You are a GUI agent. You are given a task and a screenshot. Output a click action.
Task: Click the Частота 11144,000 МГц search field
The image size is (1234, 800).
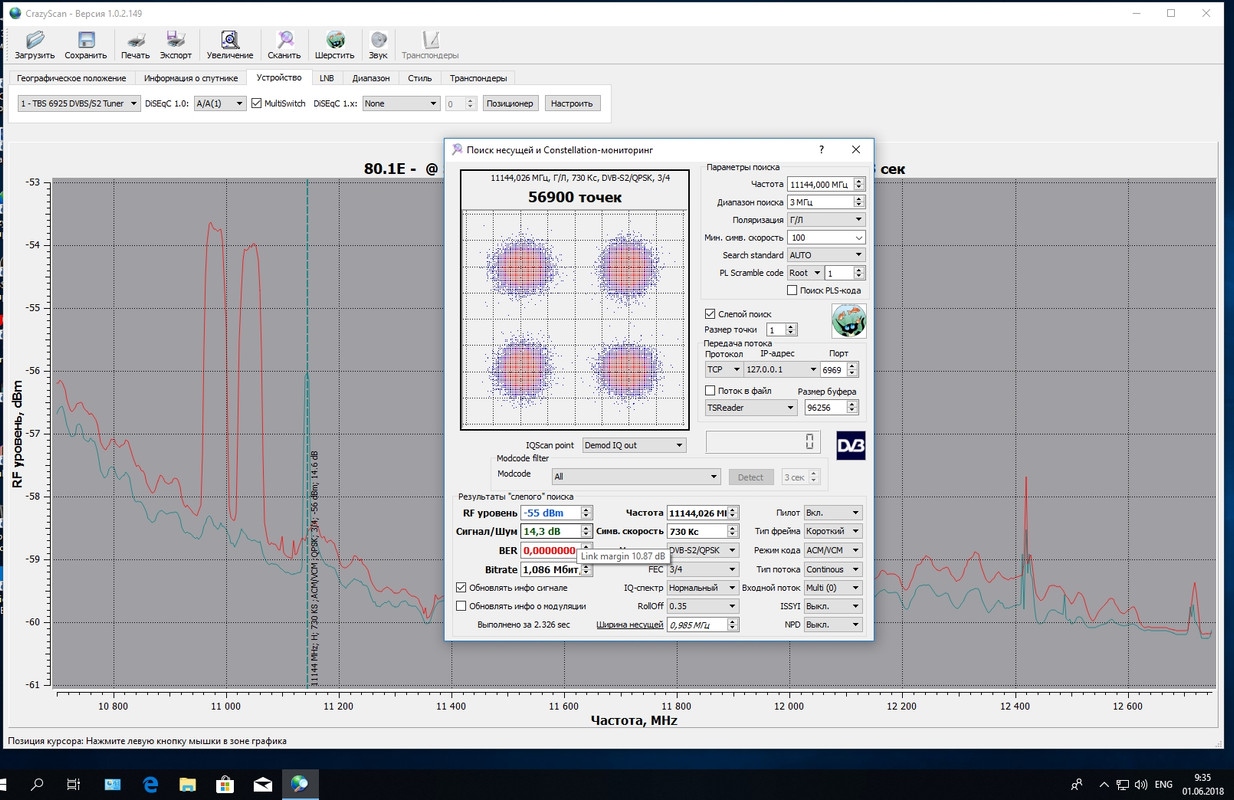coord(826,185)
